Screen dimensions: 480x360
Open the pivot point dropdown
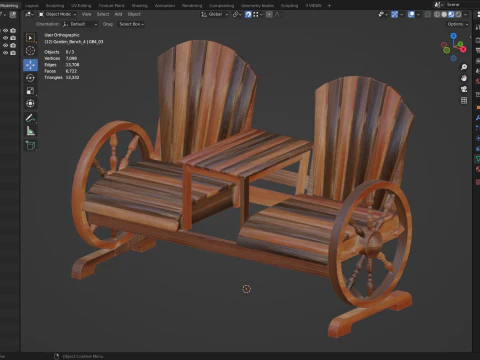[x=237, y=14]
